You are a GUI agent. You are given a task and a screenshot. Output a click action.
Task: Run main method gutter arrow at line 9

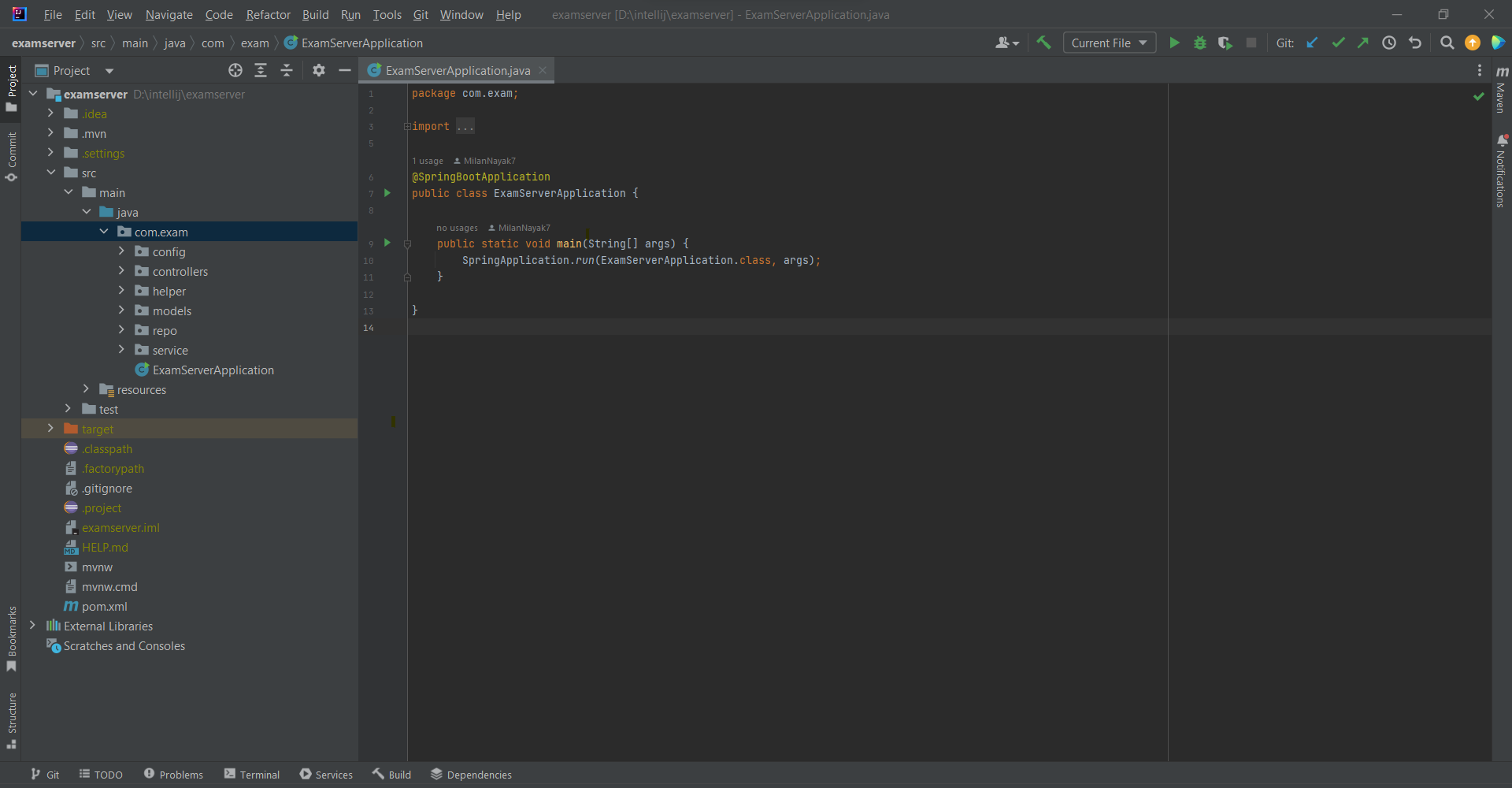(387, 243)
